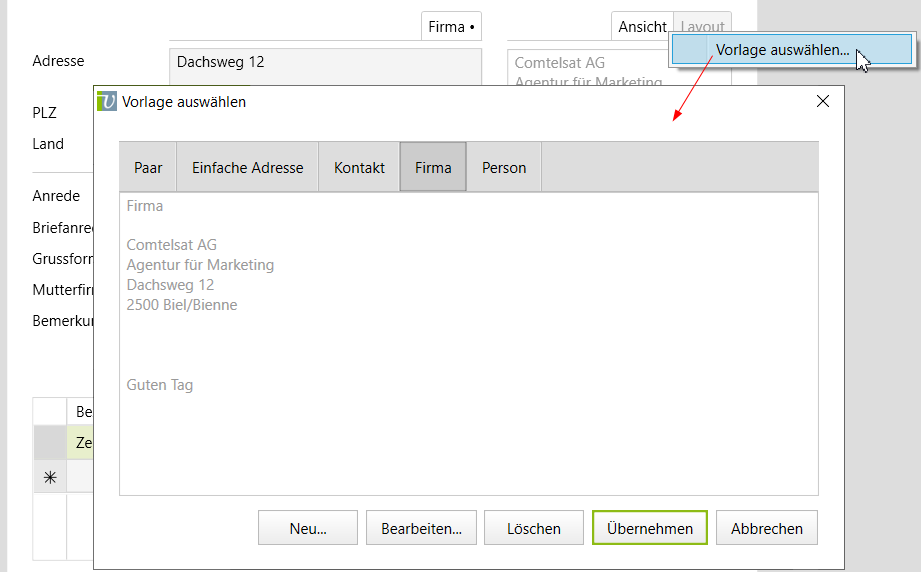
Task: Switch to the Einfache Adresse template tab
Action: pyautogui.click(x=247, y=167)
